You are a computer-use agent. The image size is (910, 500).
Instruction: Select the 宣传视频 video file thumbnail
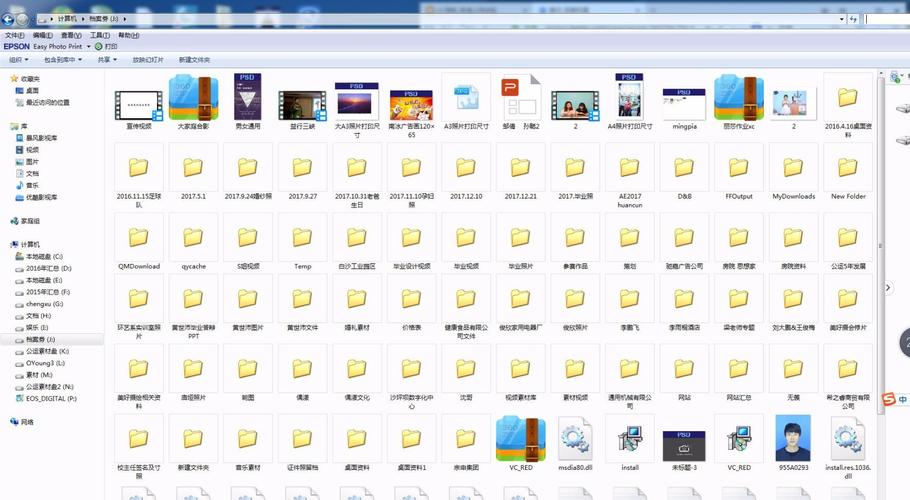pos(139,106)
